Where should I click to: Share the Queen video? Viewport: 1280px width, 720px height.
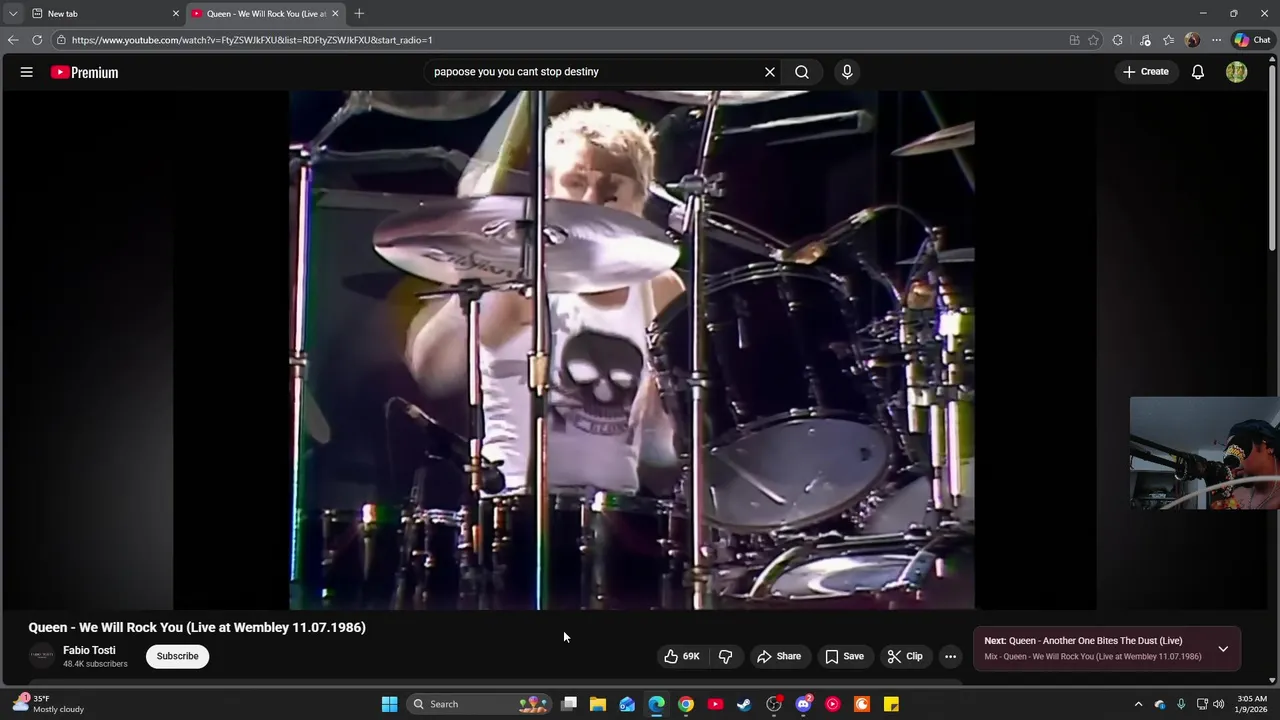click(x=779, y=656)
